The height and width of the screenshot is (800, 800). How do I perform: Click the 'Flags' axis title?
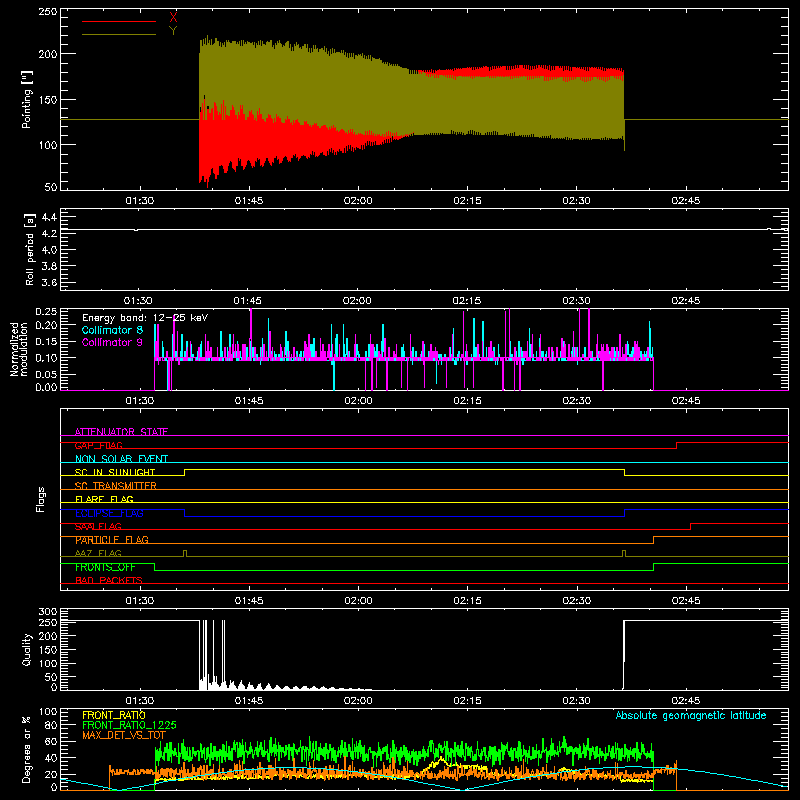point(40,499)
